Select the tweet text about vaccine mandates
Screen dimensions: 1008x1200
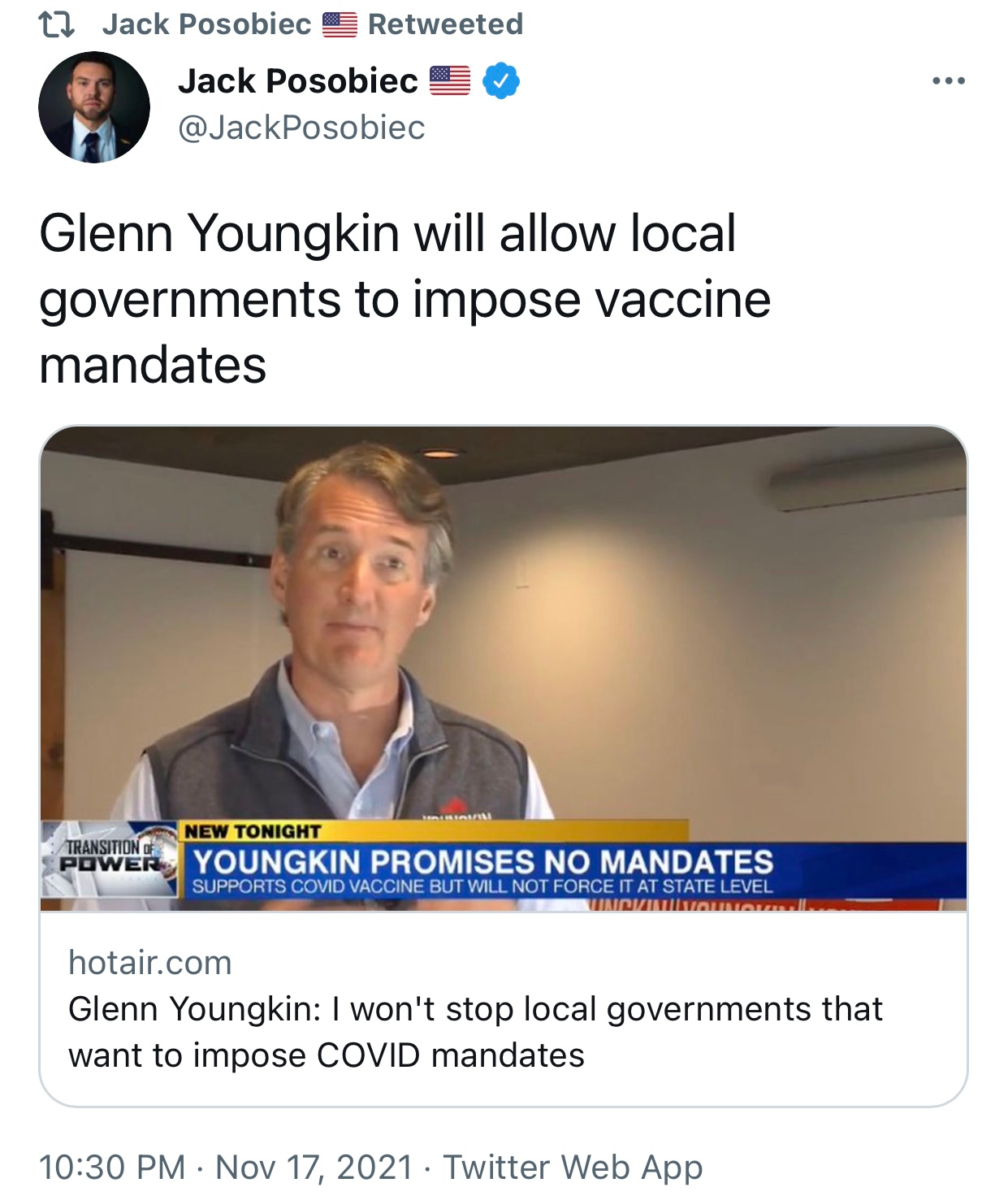[x=404, y=298]
